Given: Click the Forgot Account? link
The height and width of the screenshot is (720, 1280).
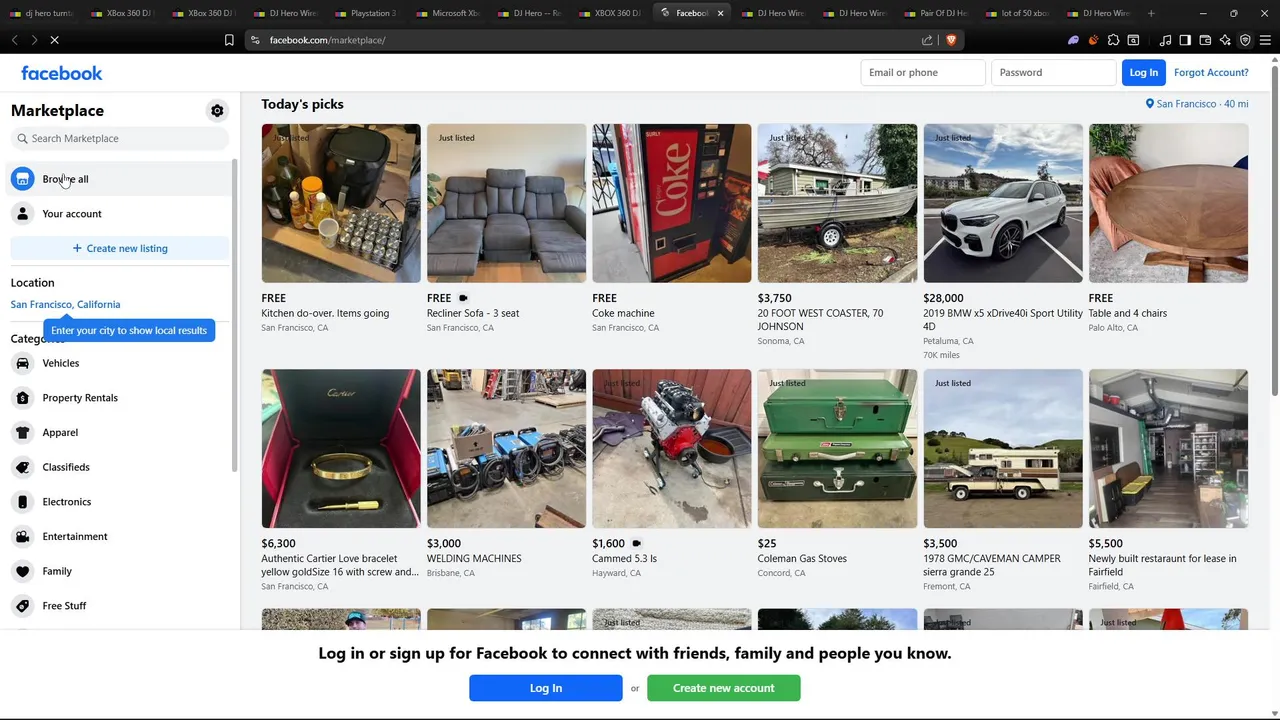Looking at the screenshot, I should pos(1211,73).
